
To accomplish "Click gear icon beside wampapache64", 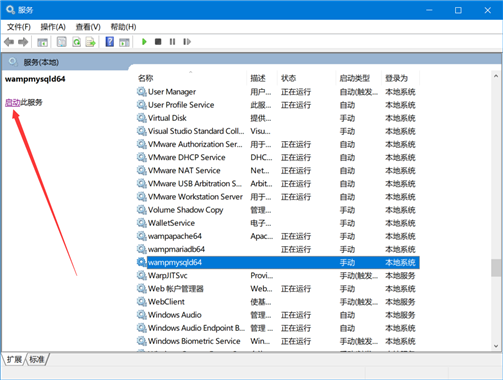I will [142, 236].
